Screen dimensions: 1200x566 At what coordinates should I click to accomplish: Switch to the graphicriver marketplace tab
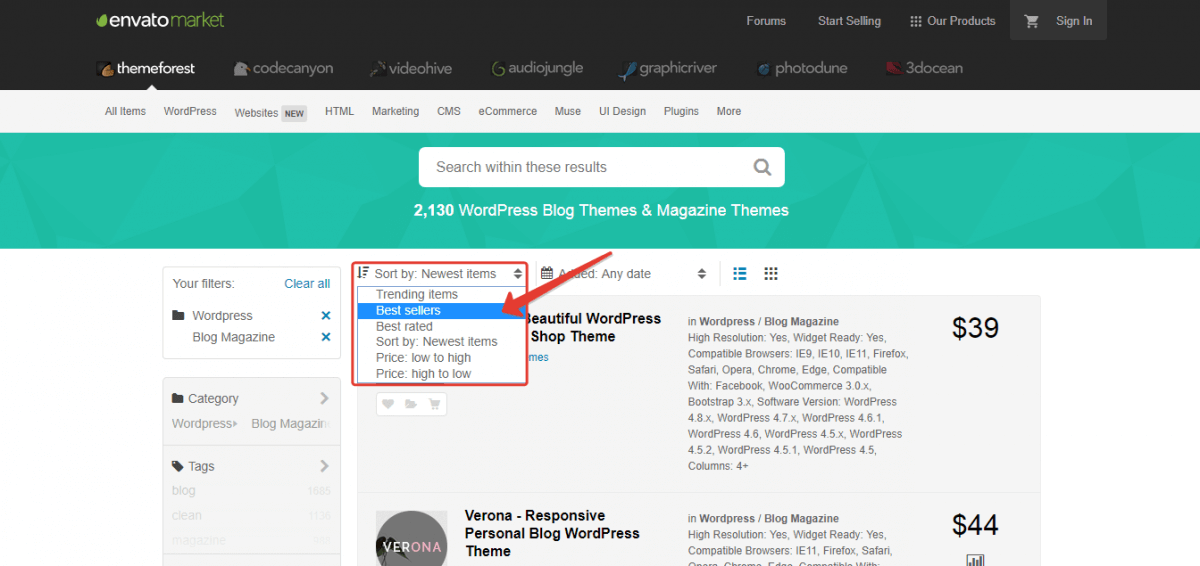(667, 68)
